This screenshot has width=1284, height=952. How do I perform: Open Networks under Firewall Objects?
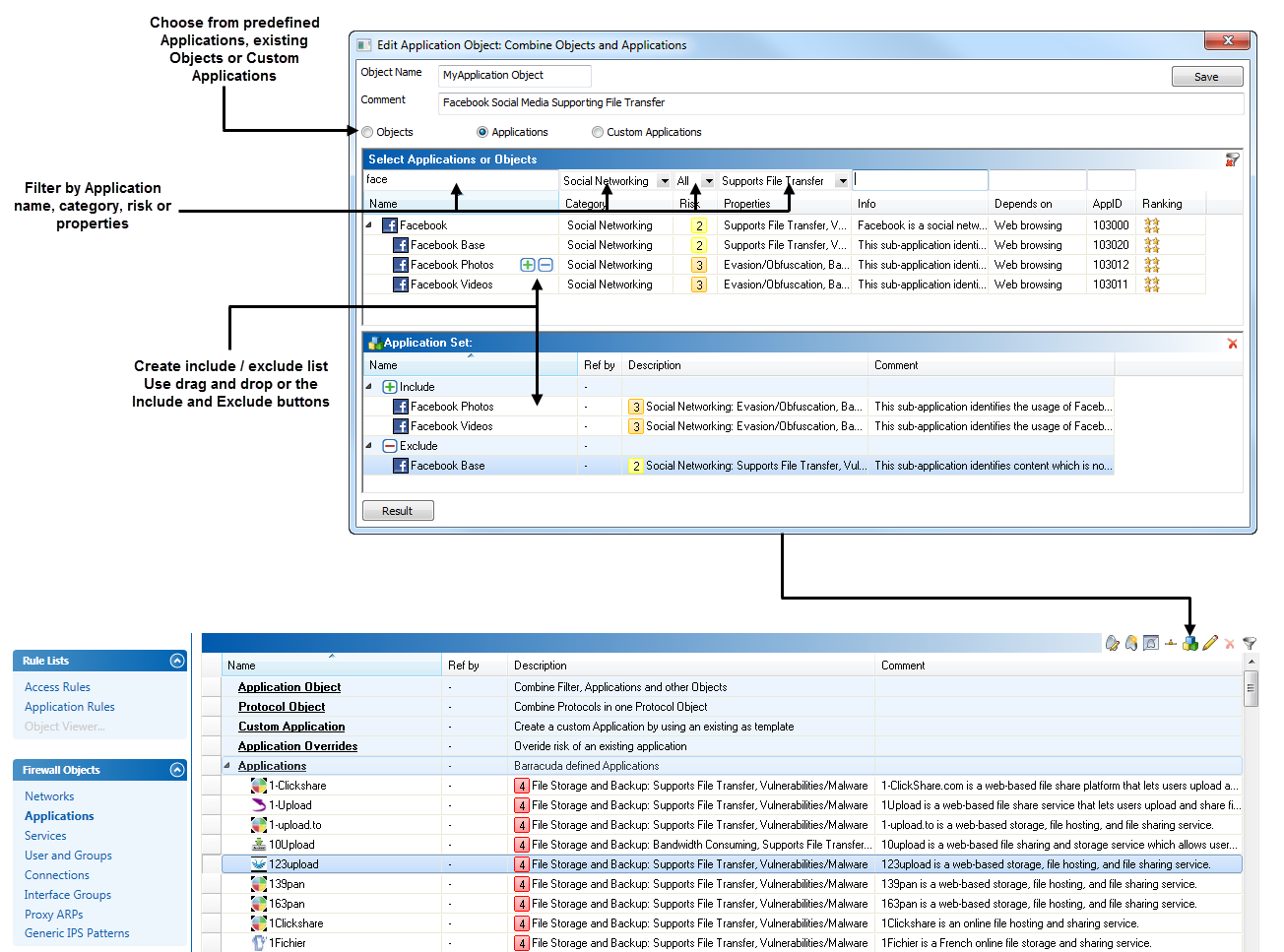(49, 796)
